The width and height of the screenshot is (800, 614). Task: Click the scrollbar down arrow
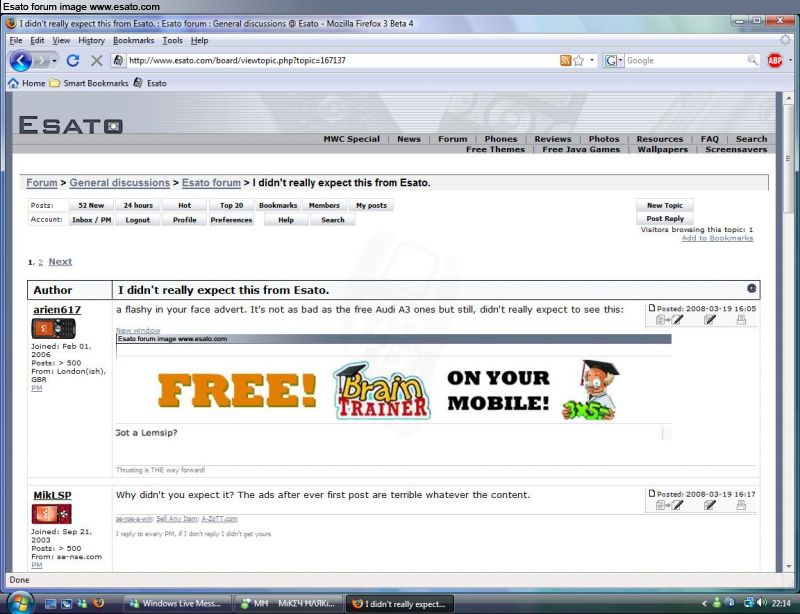[x=789, y=566]
